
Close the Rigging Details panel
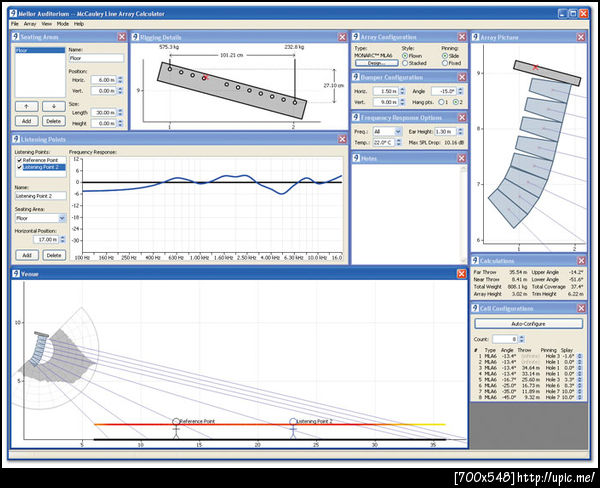click(x=342, y=37)
